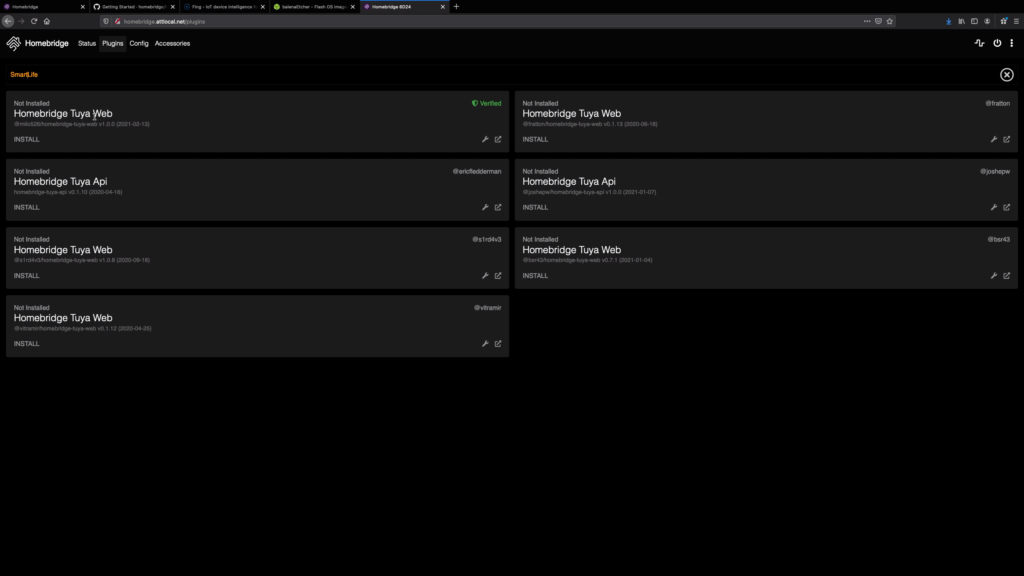Install @vitramir Homebridge Tuya Web

click(27, 344)
